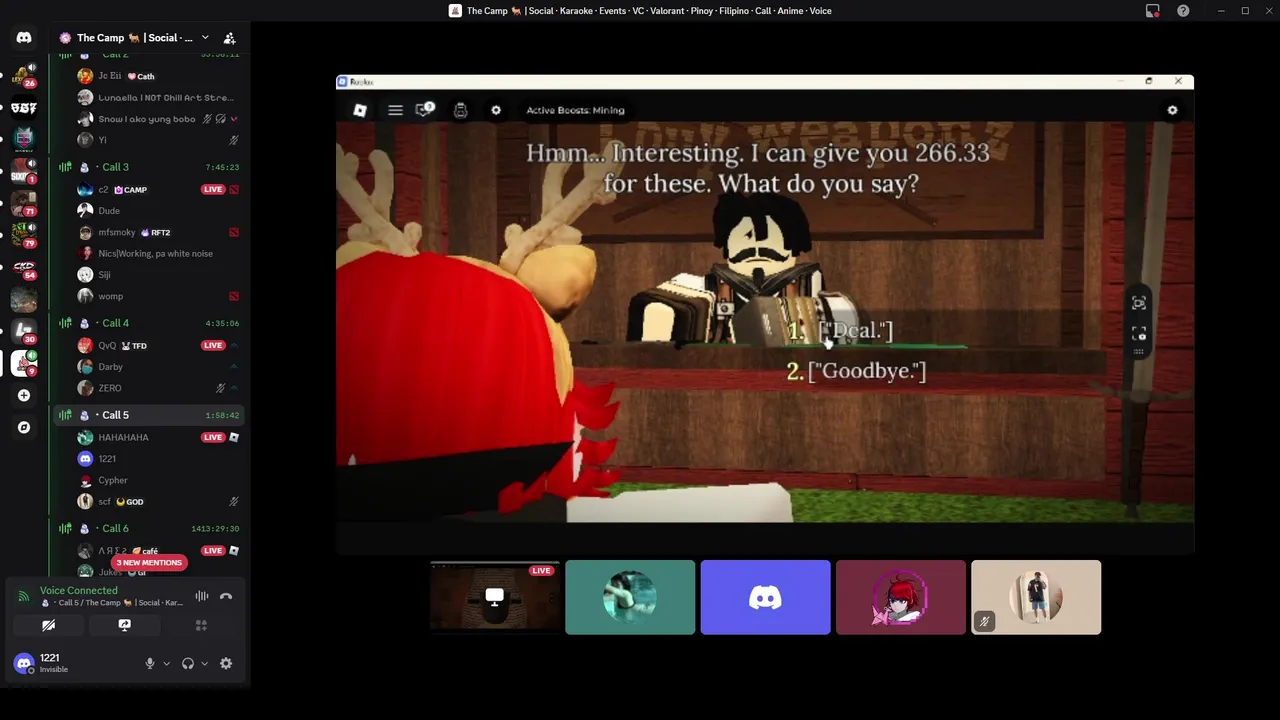Join the Call 6 voice channel
1280x720 pixels.
pyautogui.click(x=150, y=528)
